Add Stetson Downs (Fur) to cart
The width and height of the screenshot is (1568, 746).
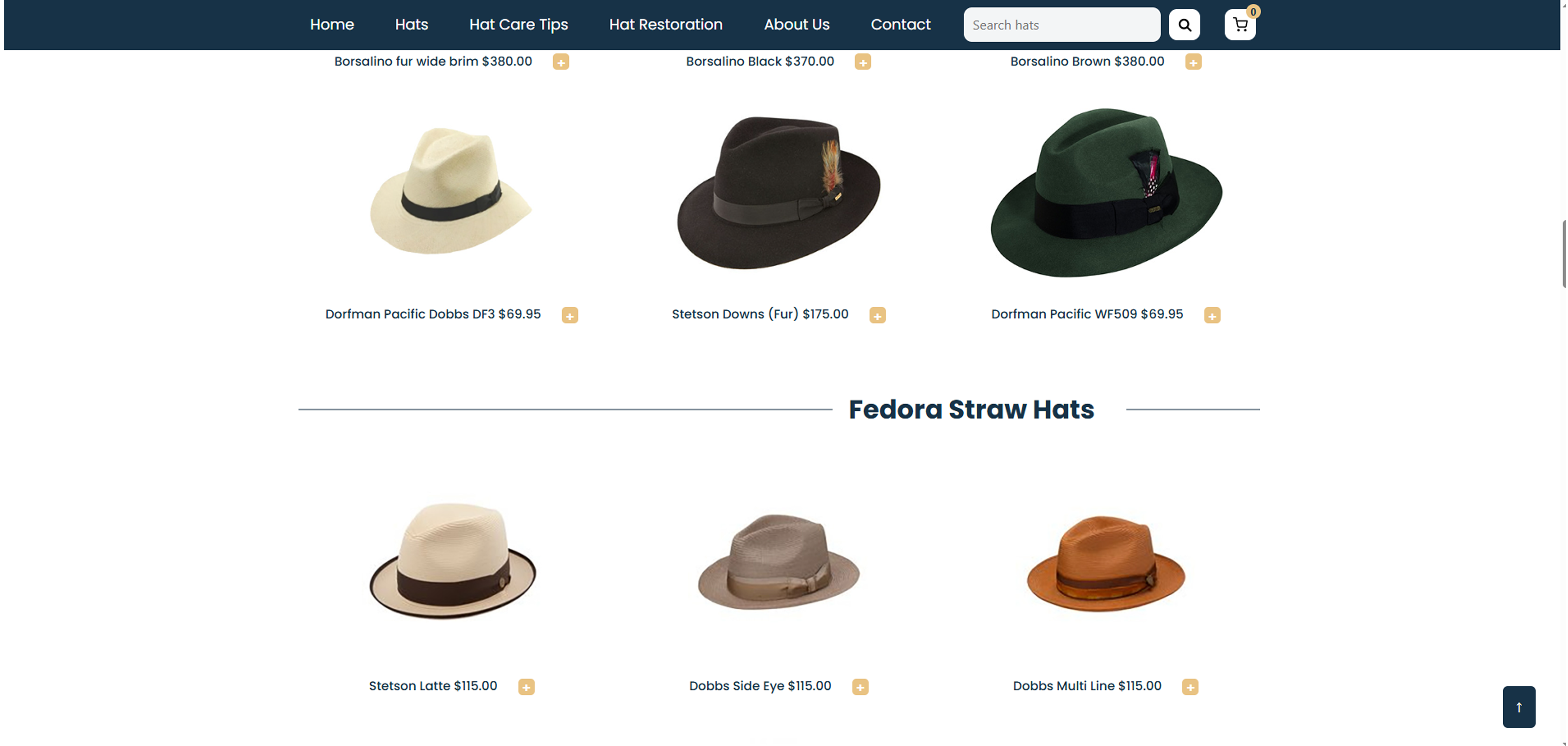[x=877, y=315]
